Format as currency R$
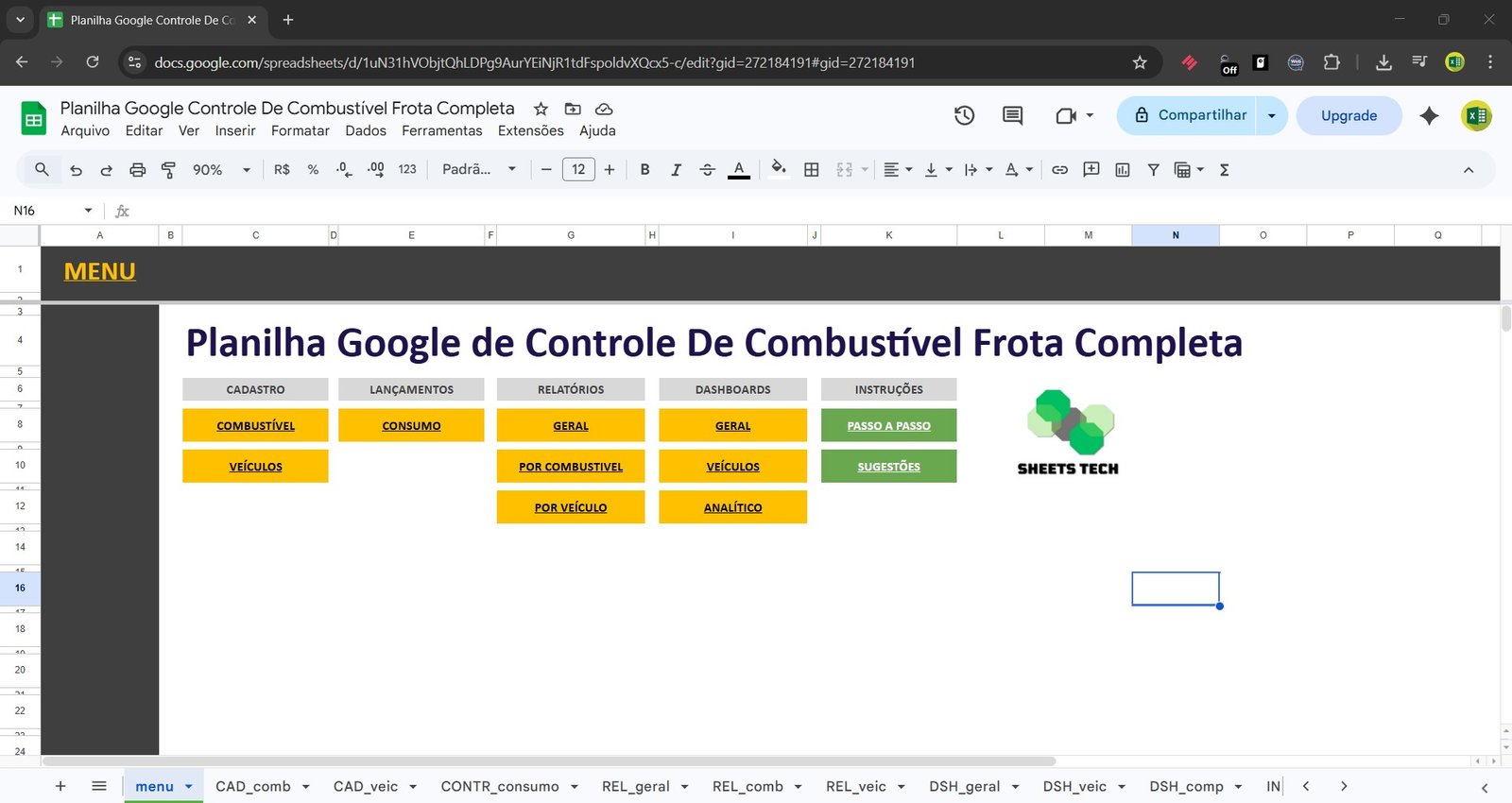The height and width of the screenshot is (803, 1512). (282, 170)
